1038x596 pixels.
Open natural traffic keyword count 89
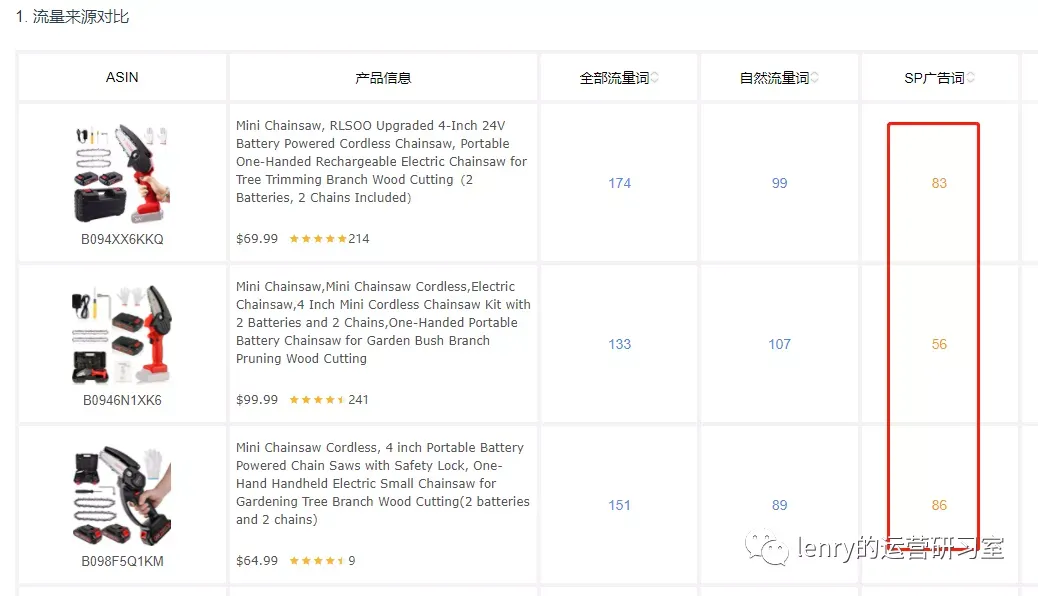(x=779, y=505)
